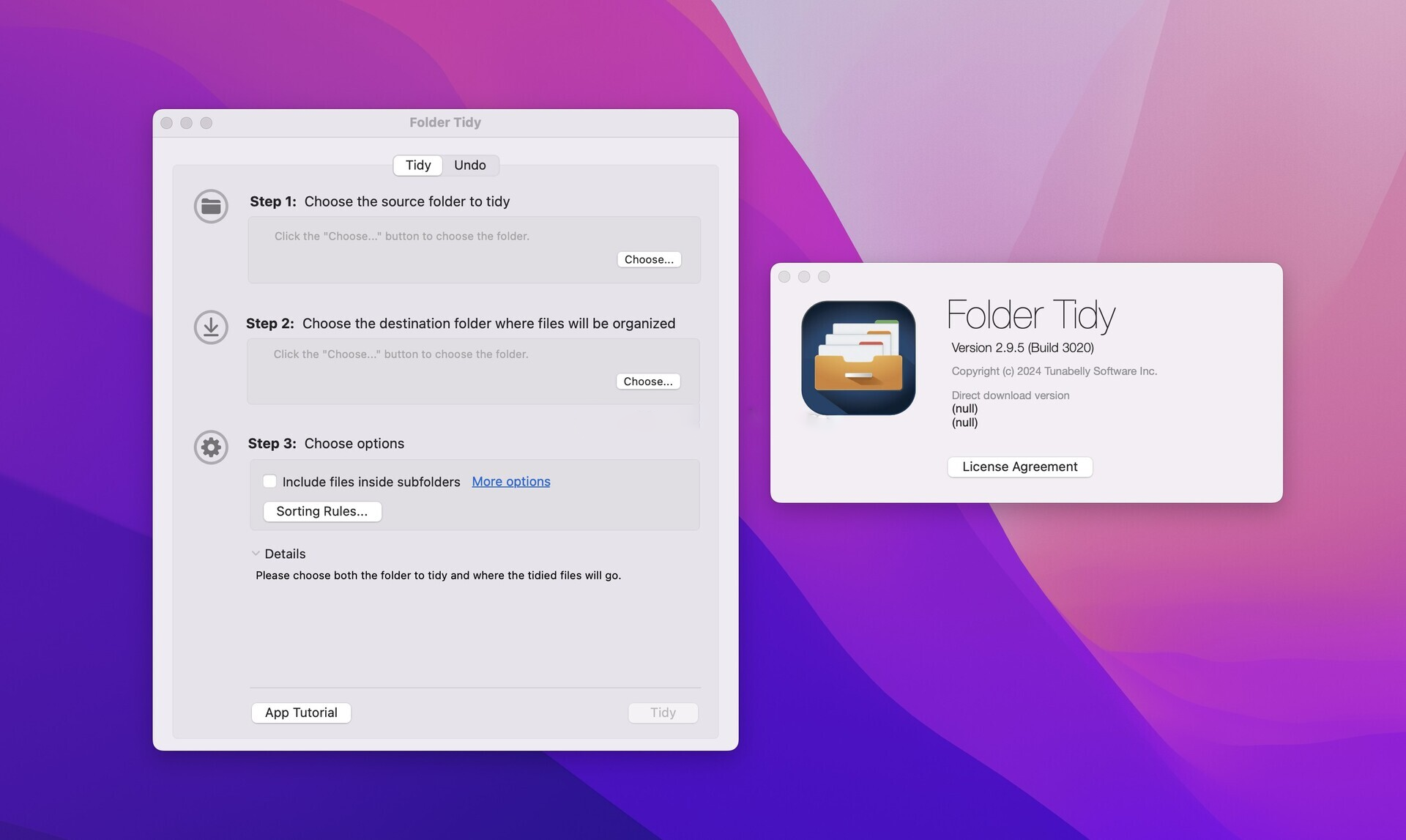The width and height of the screenshot is (1406, 840).
Task: Switch to the Undo tab
Action: coord(469,166)
